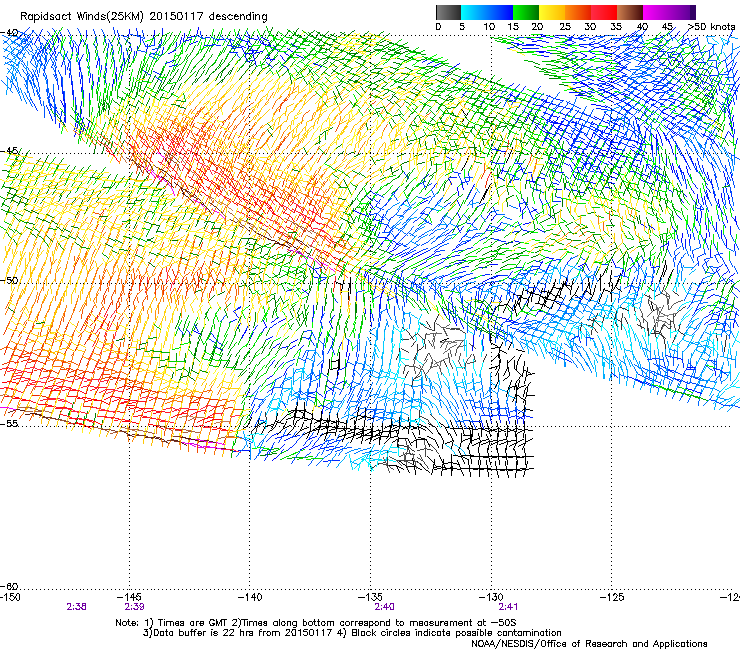Select the cyan-blue 5-15 knots legend swatch
Screen dimensions: 740x650
click(487, 12)
